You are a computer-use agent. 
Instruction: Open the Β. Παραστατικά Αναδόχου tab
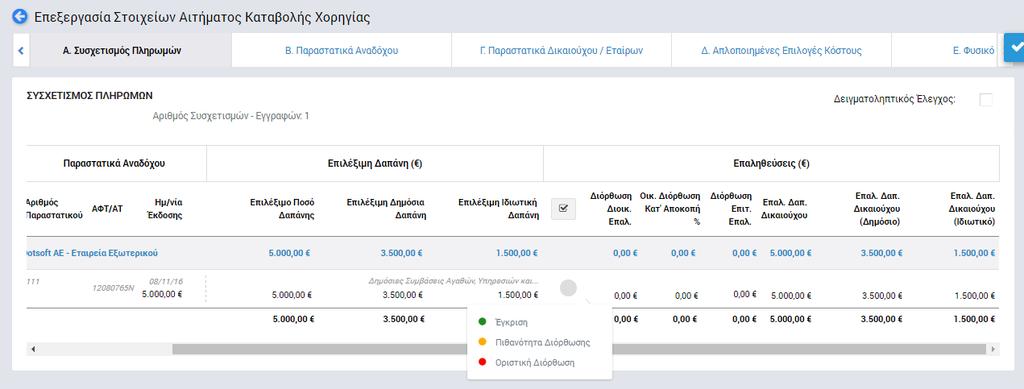(342, 50)
